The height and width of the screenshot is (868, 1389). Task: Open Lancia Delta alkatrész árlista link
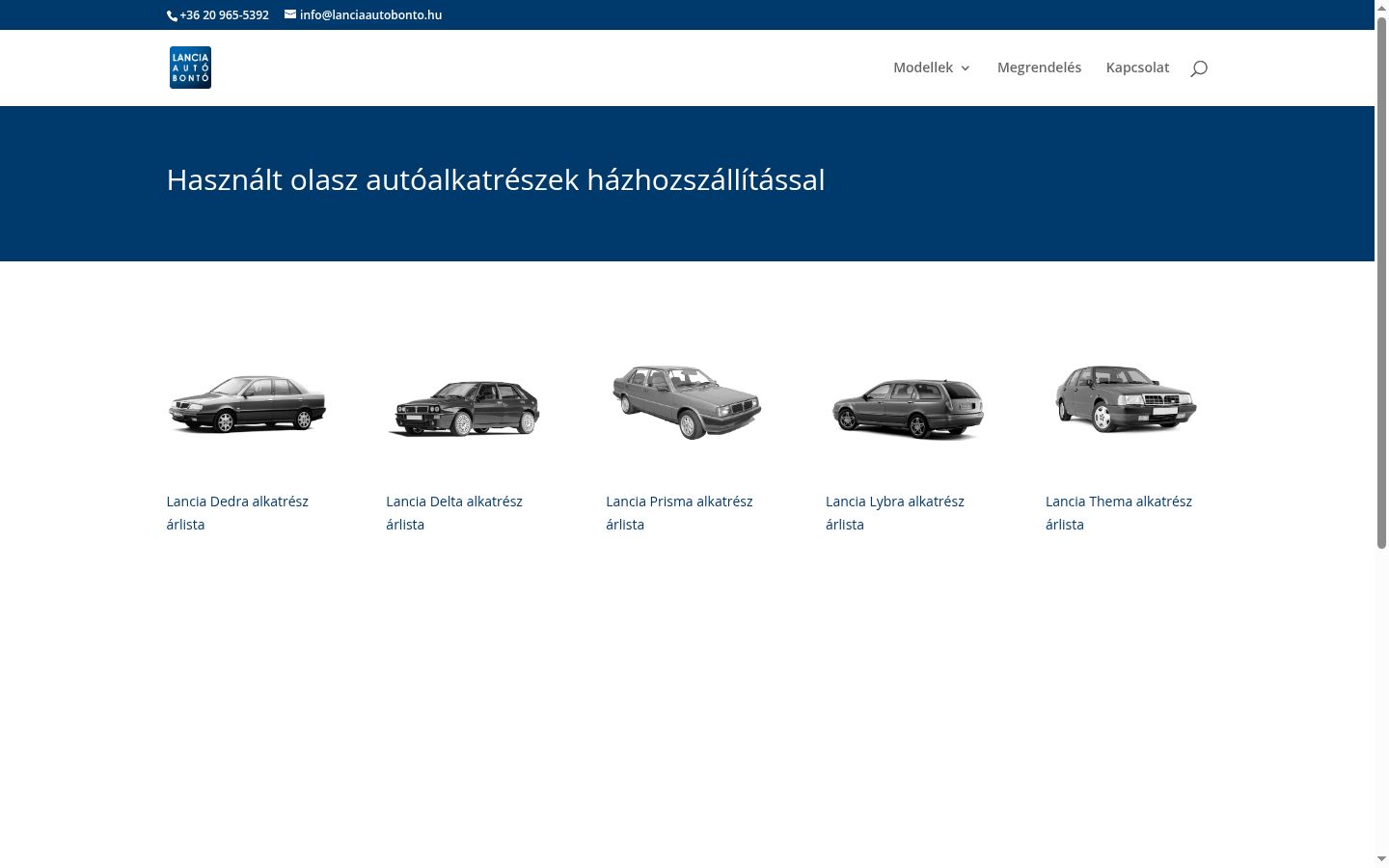pos(454,513)
